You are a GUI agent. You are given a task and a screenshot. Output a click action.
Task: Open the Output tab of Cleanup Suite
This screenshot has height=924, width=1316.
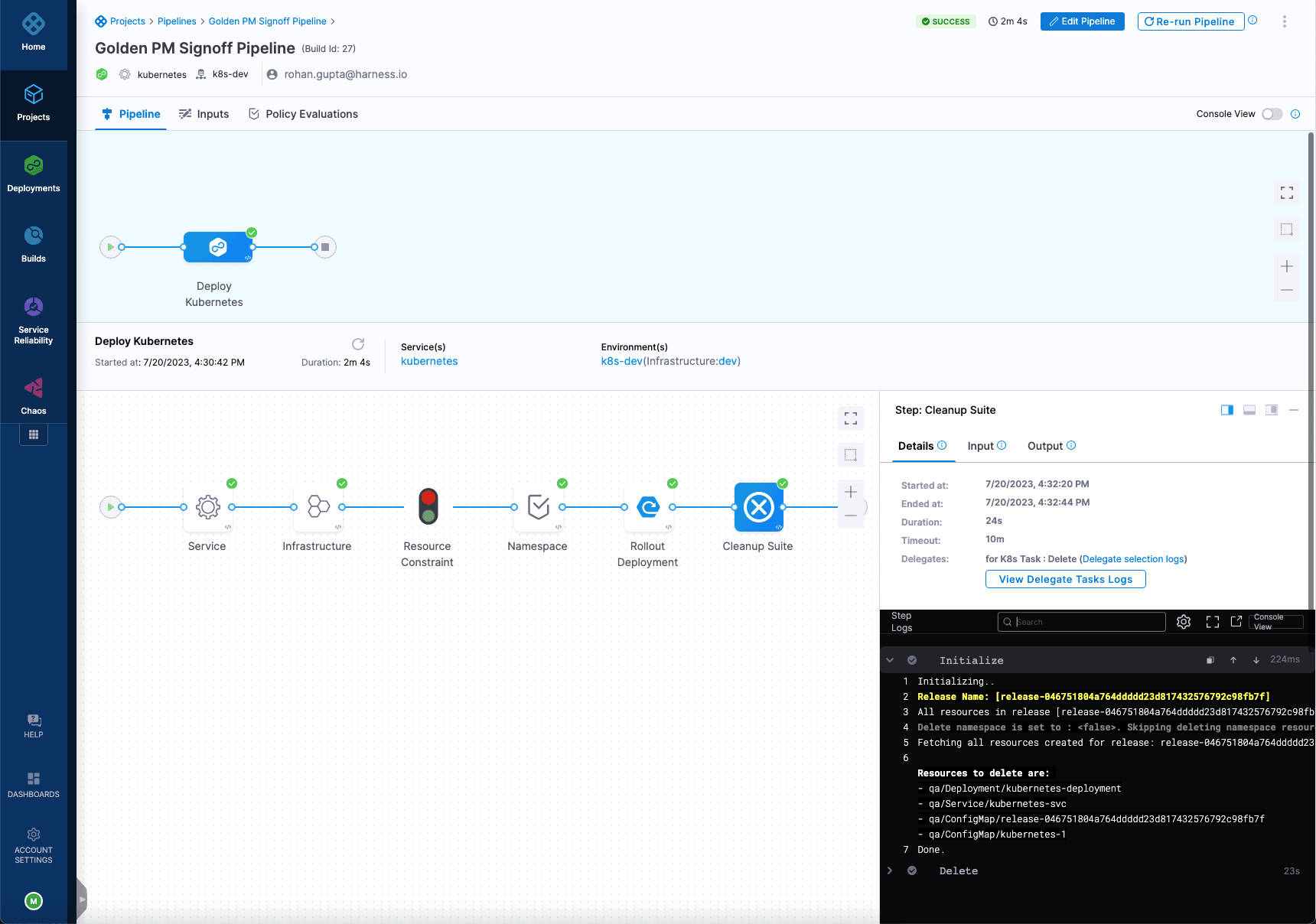(1046, 445)
